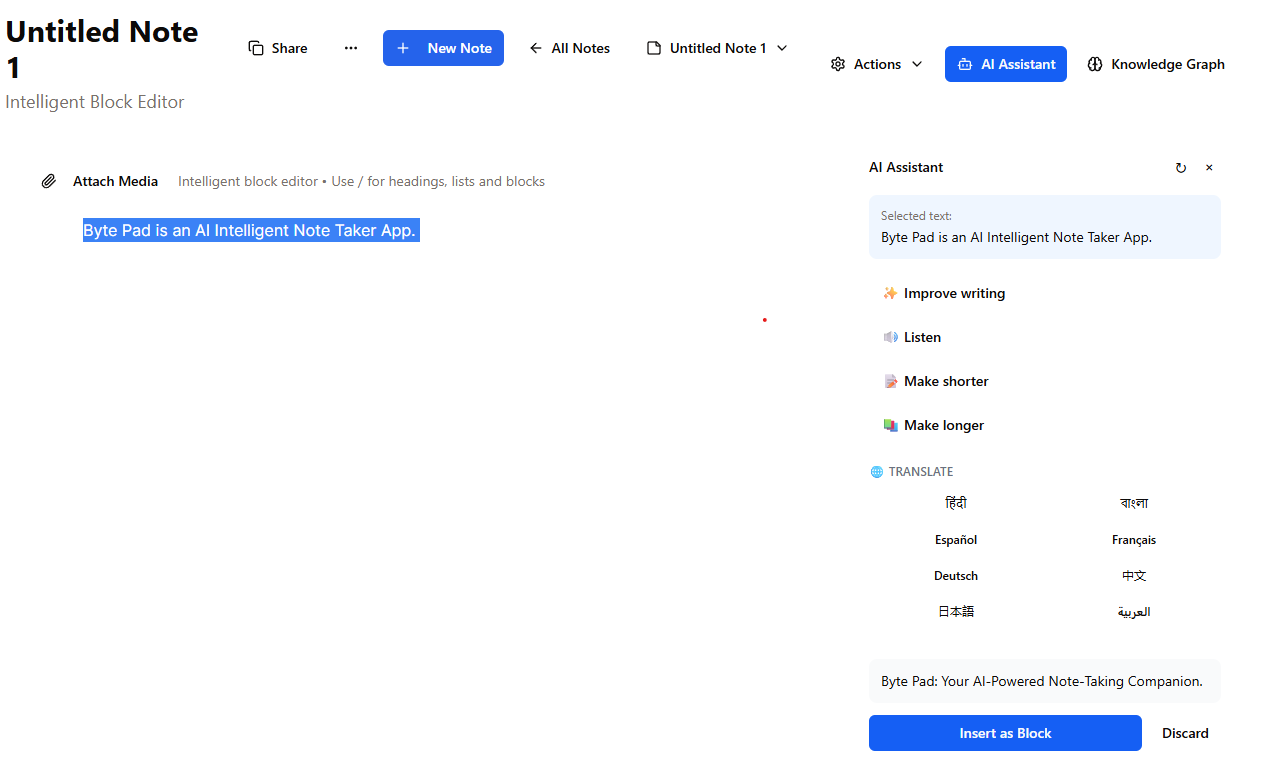Translate to Hindi (हिंदी)
1269x778 pixels.
tap(956, 503)
